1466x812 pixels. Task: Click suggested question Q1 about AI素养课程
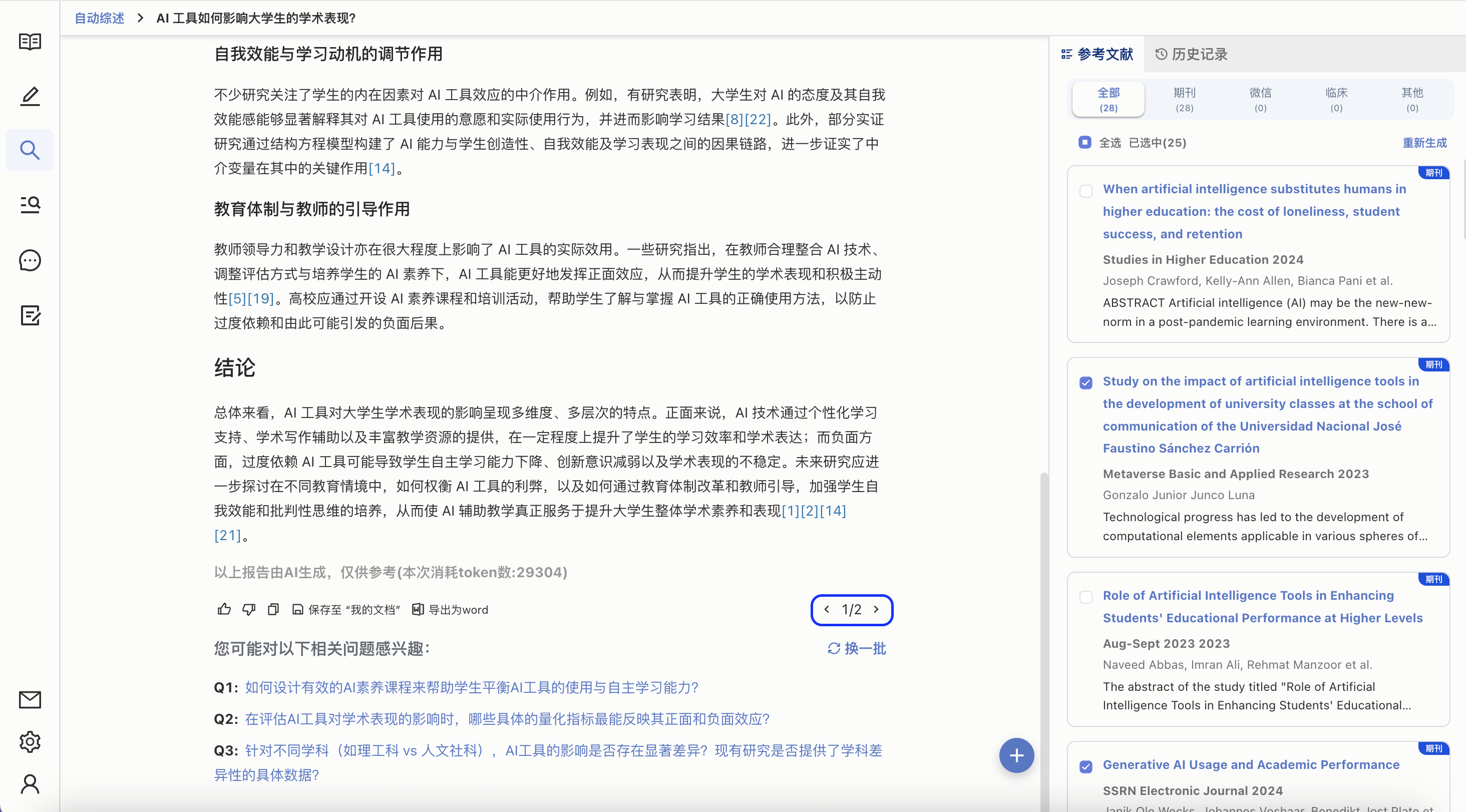(471, 687)
